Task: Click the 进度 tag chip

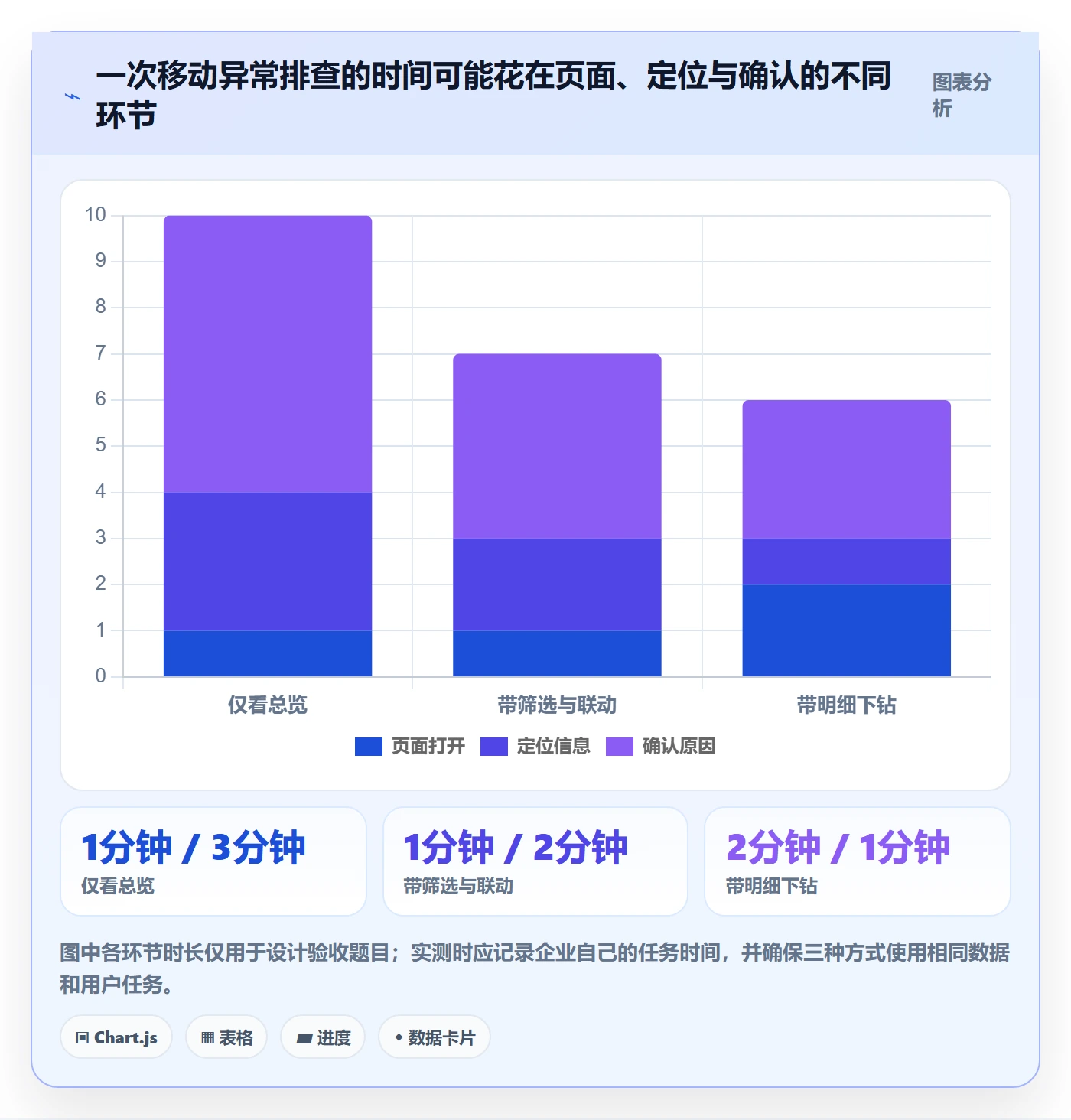Action: coord(323,1037)
